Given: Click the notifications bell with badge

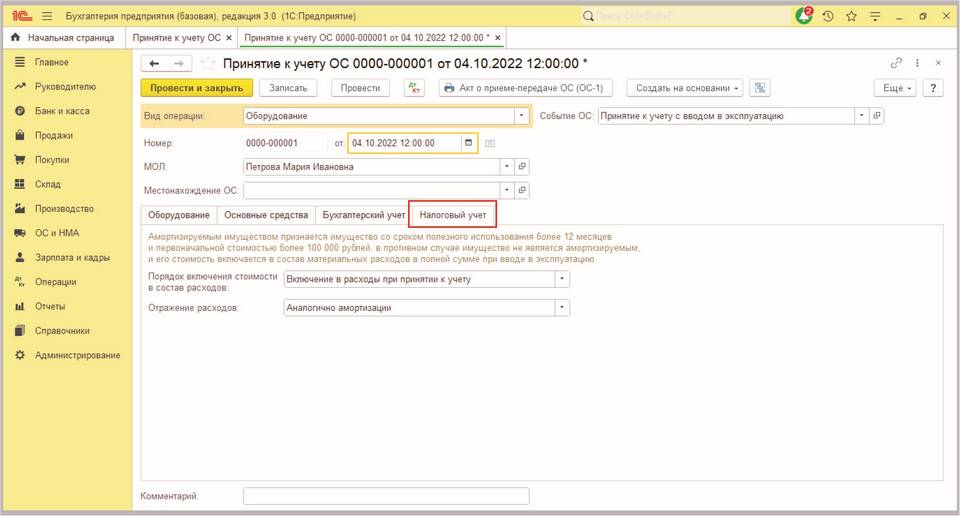Looking at the screenshot, I should point(804,16).
